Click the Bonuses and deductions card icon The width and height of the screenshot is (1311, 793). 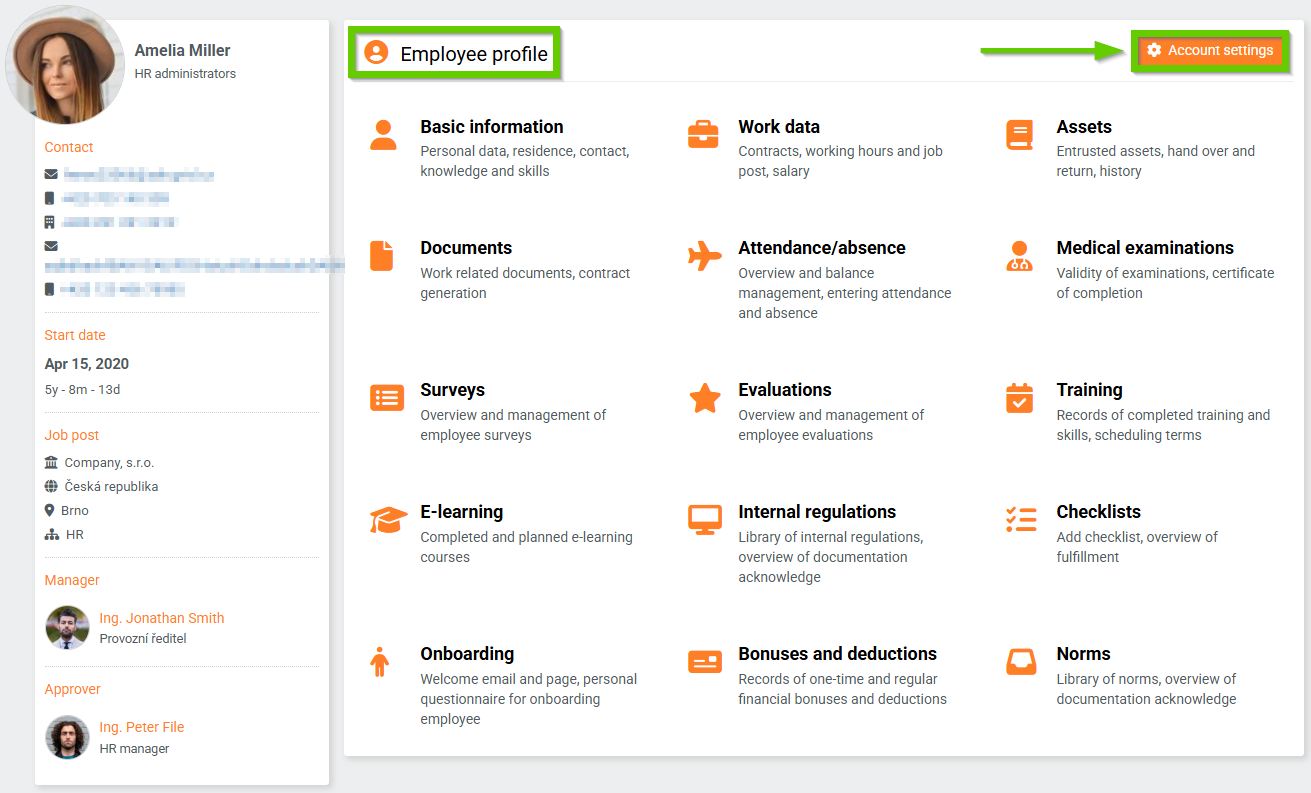[x=705, y=662]
